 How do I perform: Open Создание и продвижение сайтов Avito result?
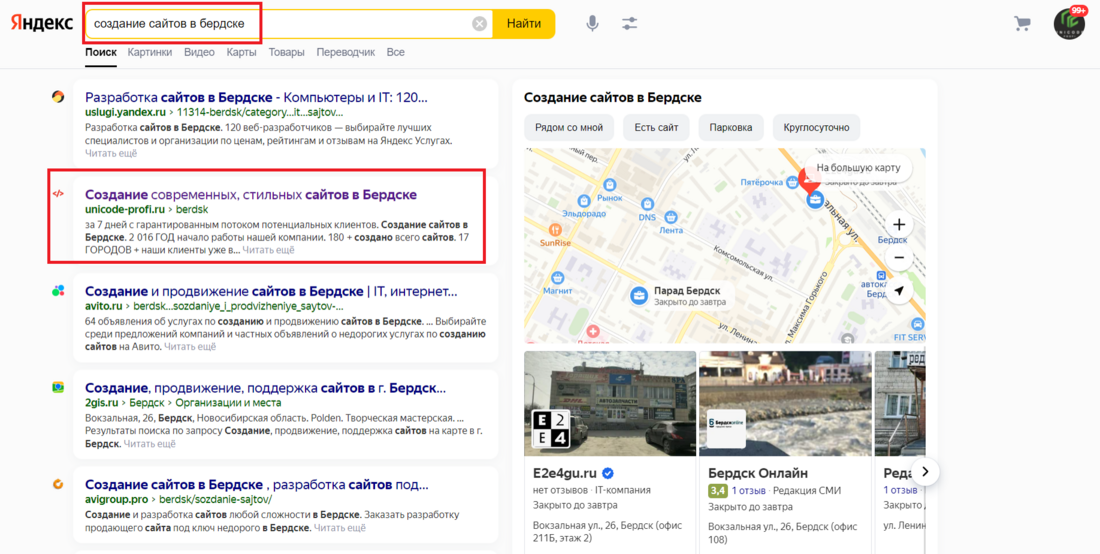pyautogui.click(x=271, y=291)
